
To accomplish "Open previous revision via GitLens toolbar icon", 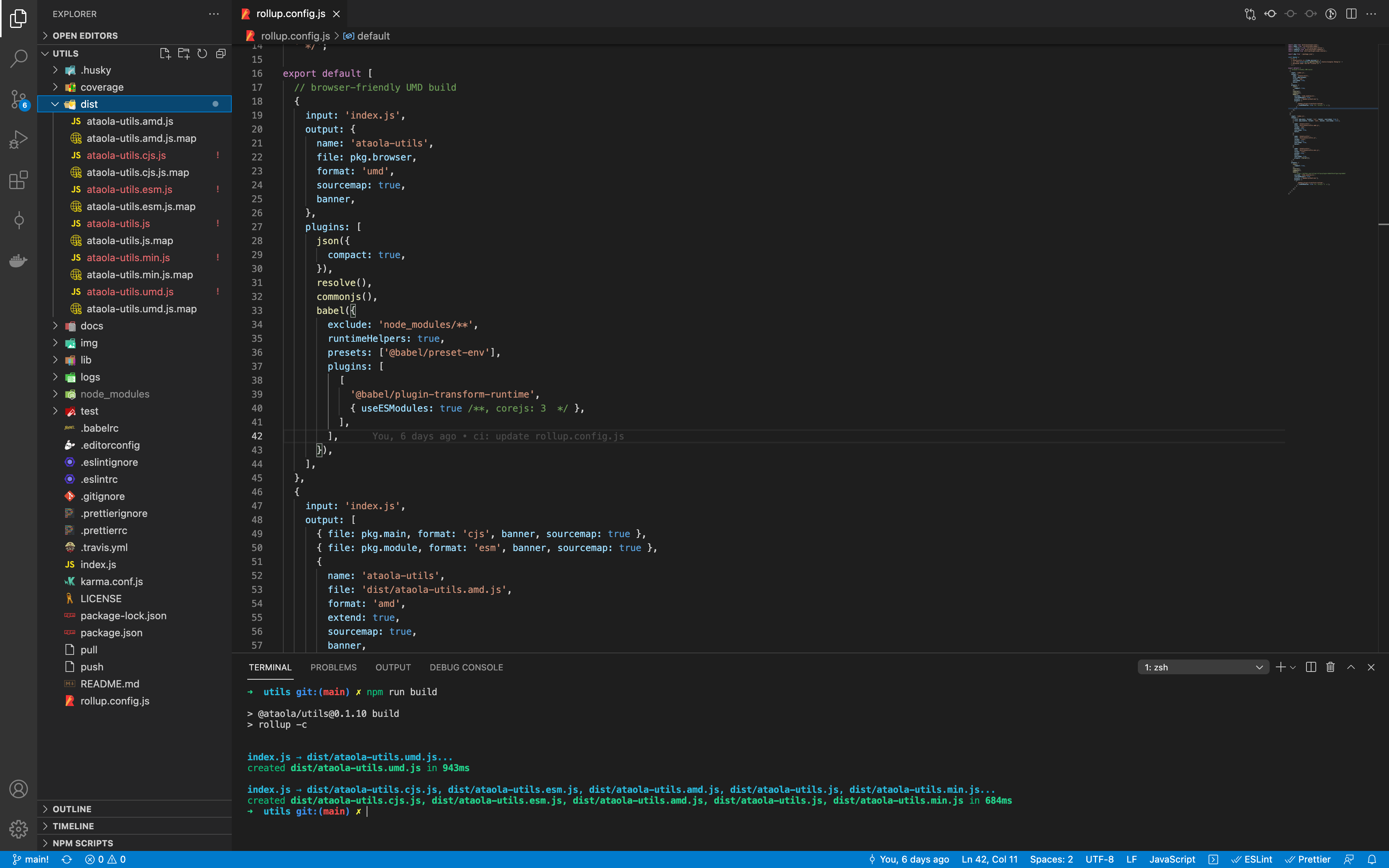I will point(1270,14).
